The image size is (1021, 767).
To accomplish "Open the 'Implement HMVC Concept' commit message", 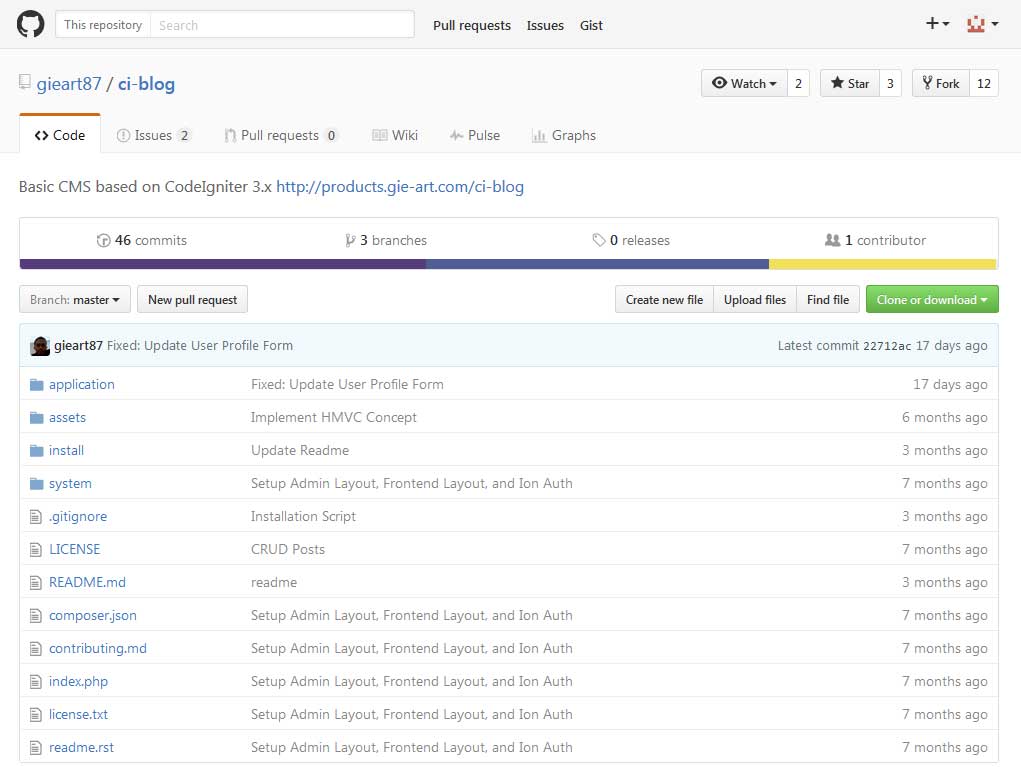I will coord(333,417).
